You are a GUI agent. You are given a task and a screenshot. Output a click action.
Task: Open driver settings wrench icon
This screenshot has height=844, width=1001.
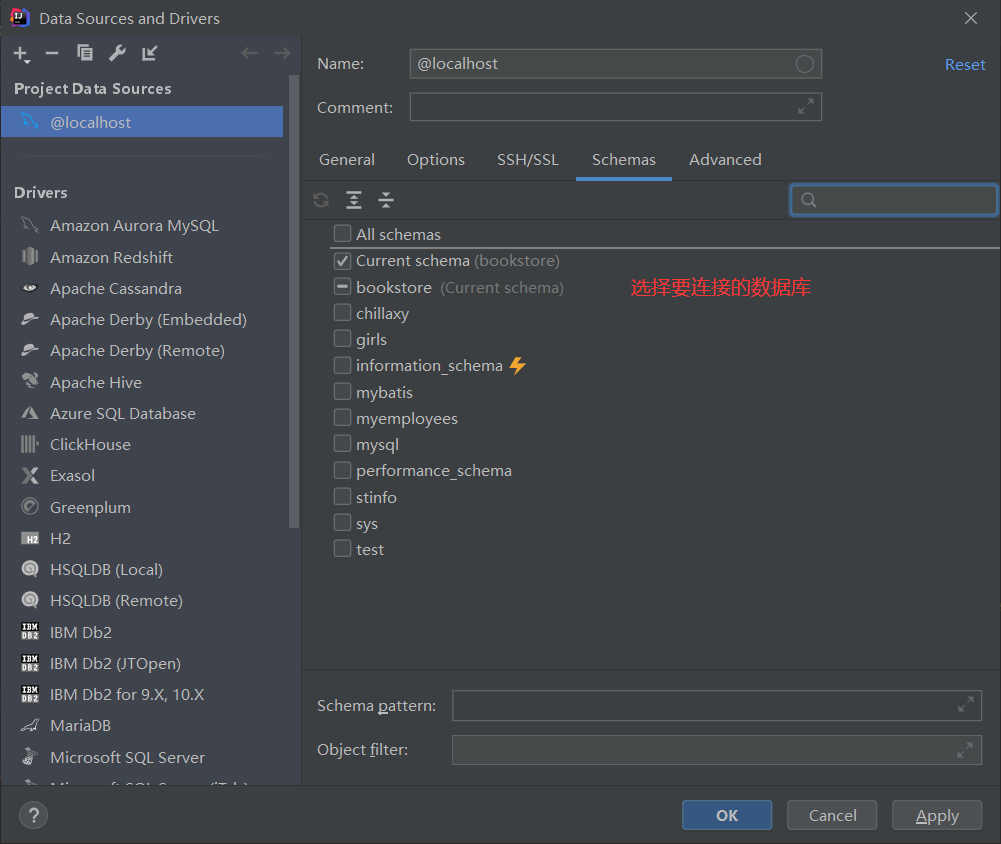[117, 53]
